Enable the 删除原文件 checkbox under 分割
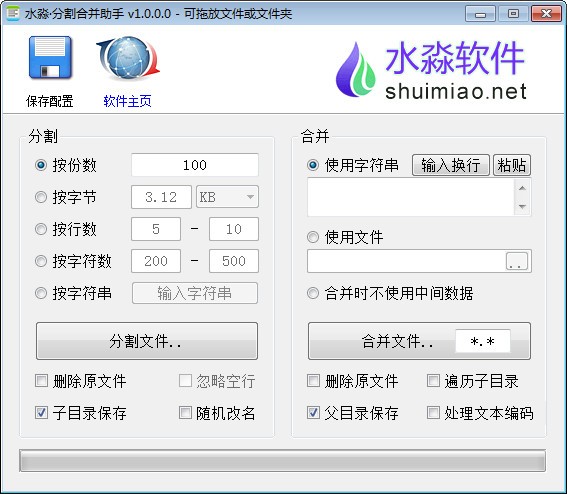Image resolution: width=567 pixels, height=494 pixels. point(41,381)
